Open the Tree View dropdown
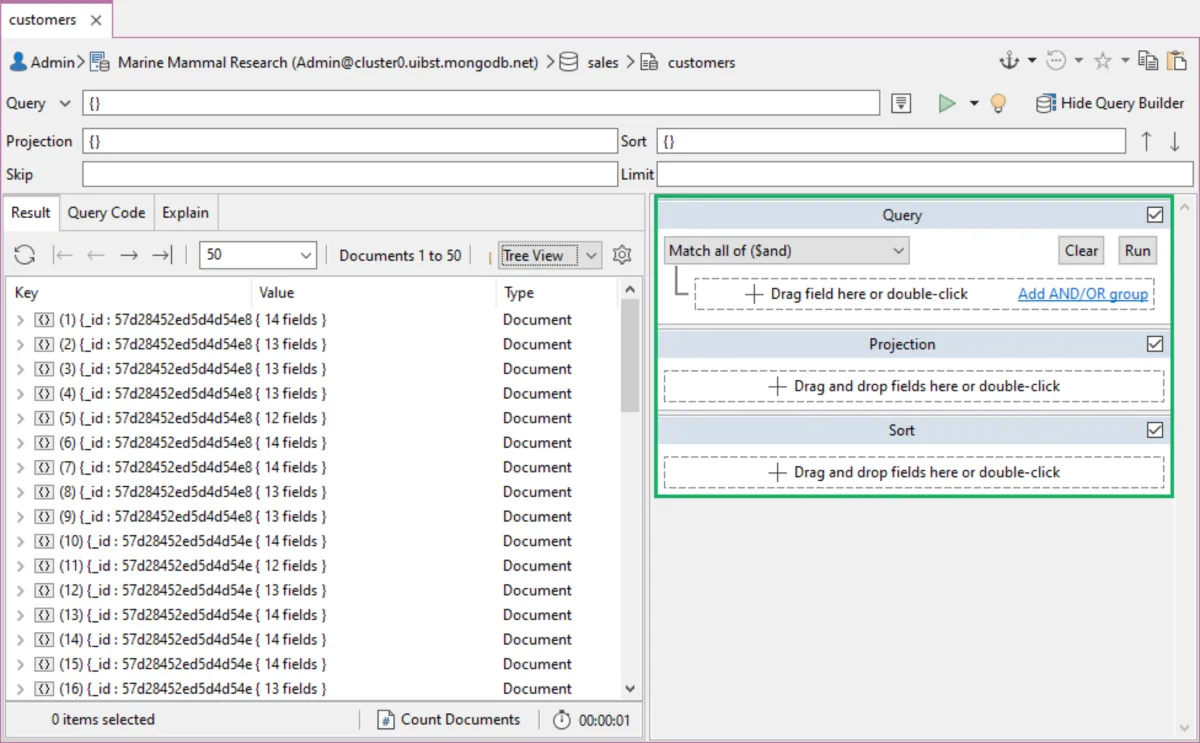Screen dimensions: 1200x743 [551, 255]
